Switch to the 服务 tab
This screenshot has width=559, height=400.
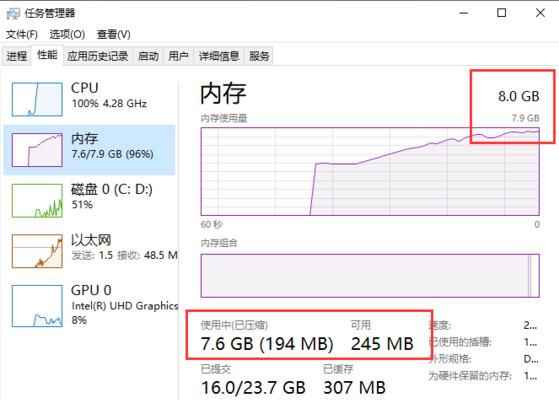259,56
